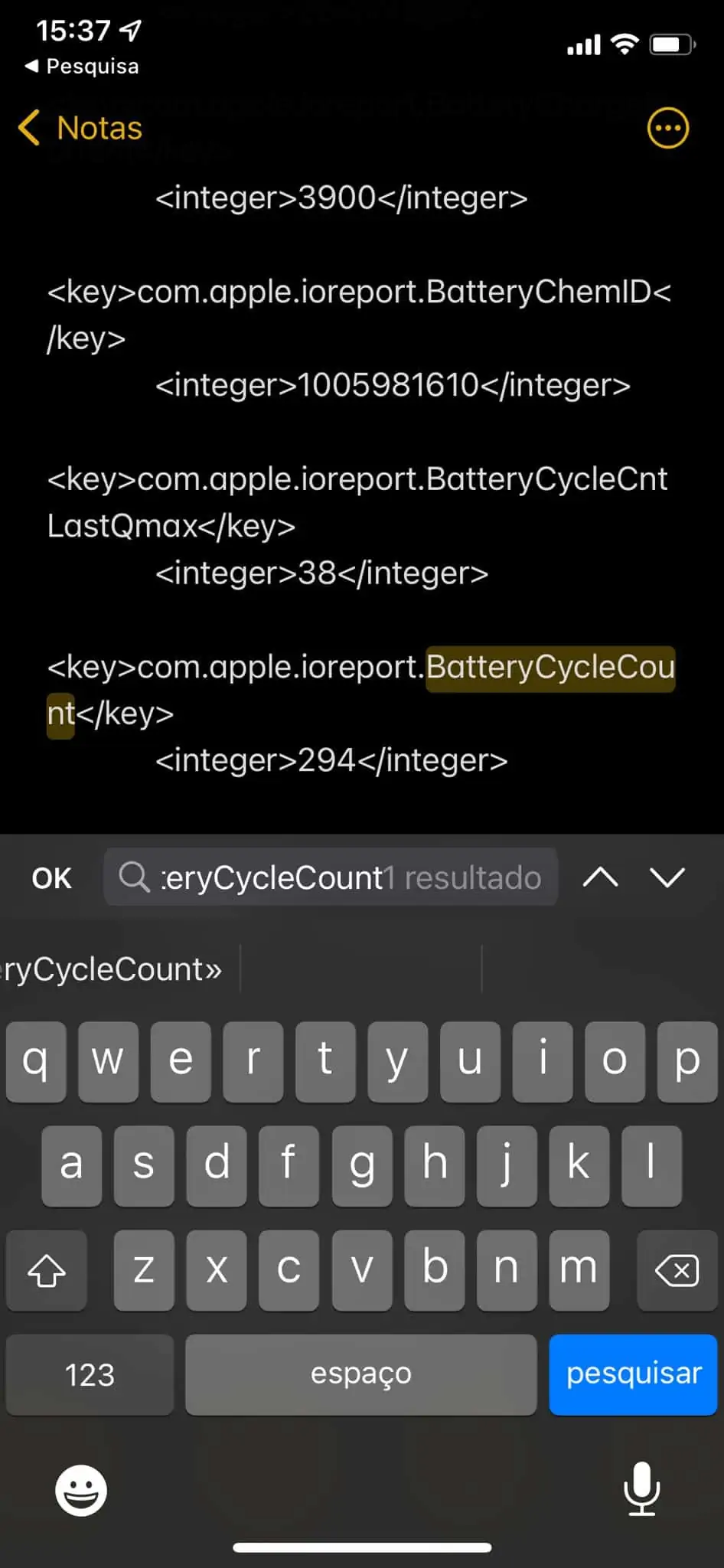Open the emoji keyboard

(81, 1490)
